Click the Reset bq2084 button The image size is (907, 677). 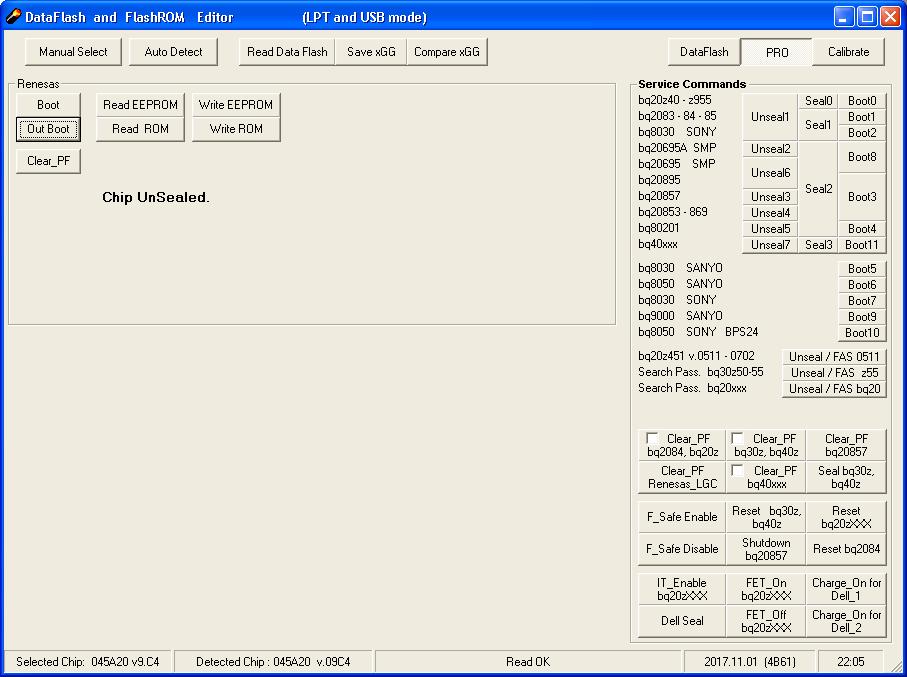846,549
